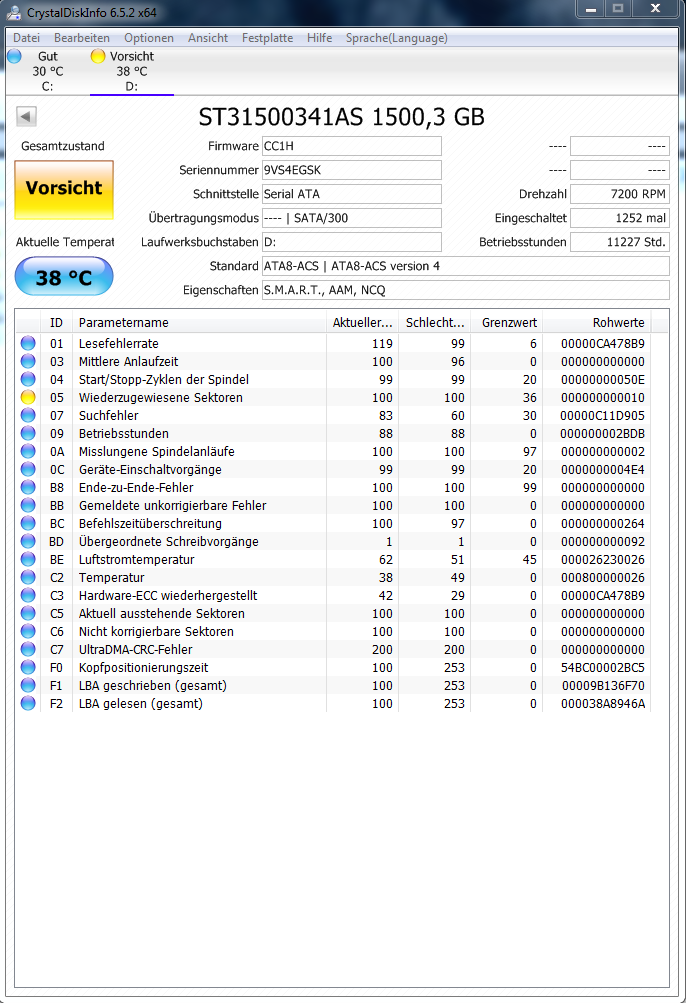Screen dimensions: 686x1003
Task: Click the Grenzwert column header
Action: click(507, 323)
